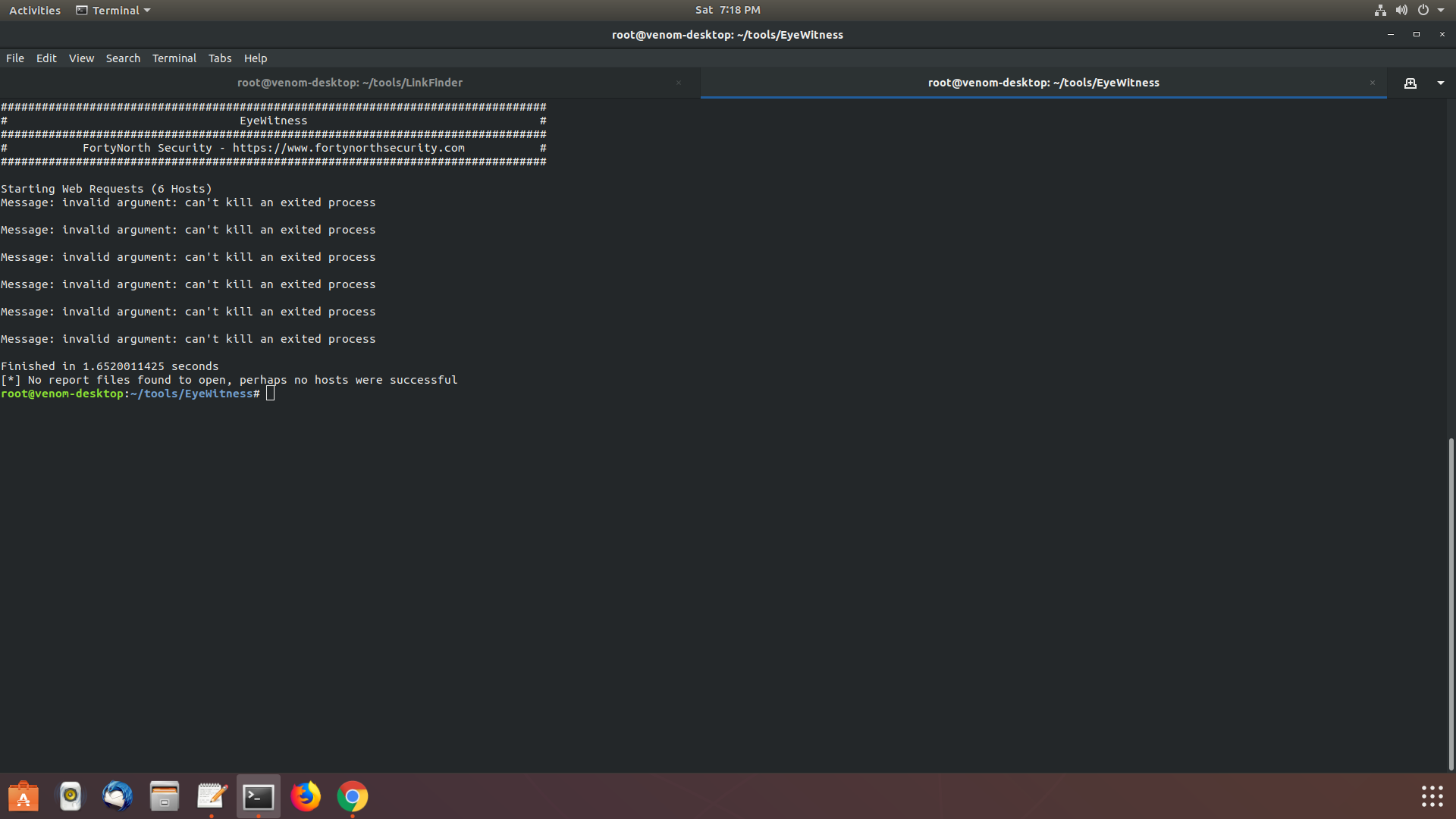This screenshot has width=1456, height=819.
Task: Show the applications grid
Action: pyautogui.click(x=1432, y=796)
